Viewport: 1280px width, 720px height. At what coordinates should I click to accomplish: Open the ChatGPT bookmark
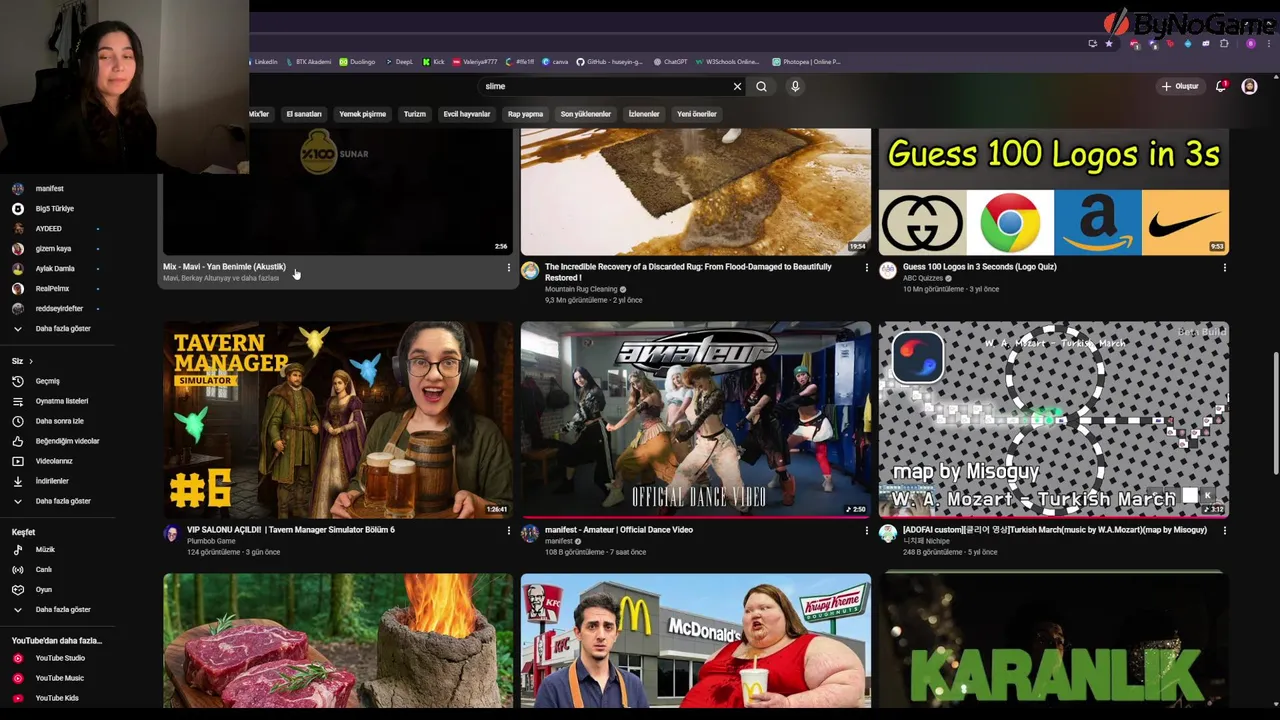pos(670,62)
